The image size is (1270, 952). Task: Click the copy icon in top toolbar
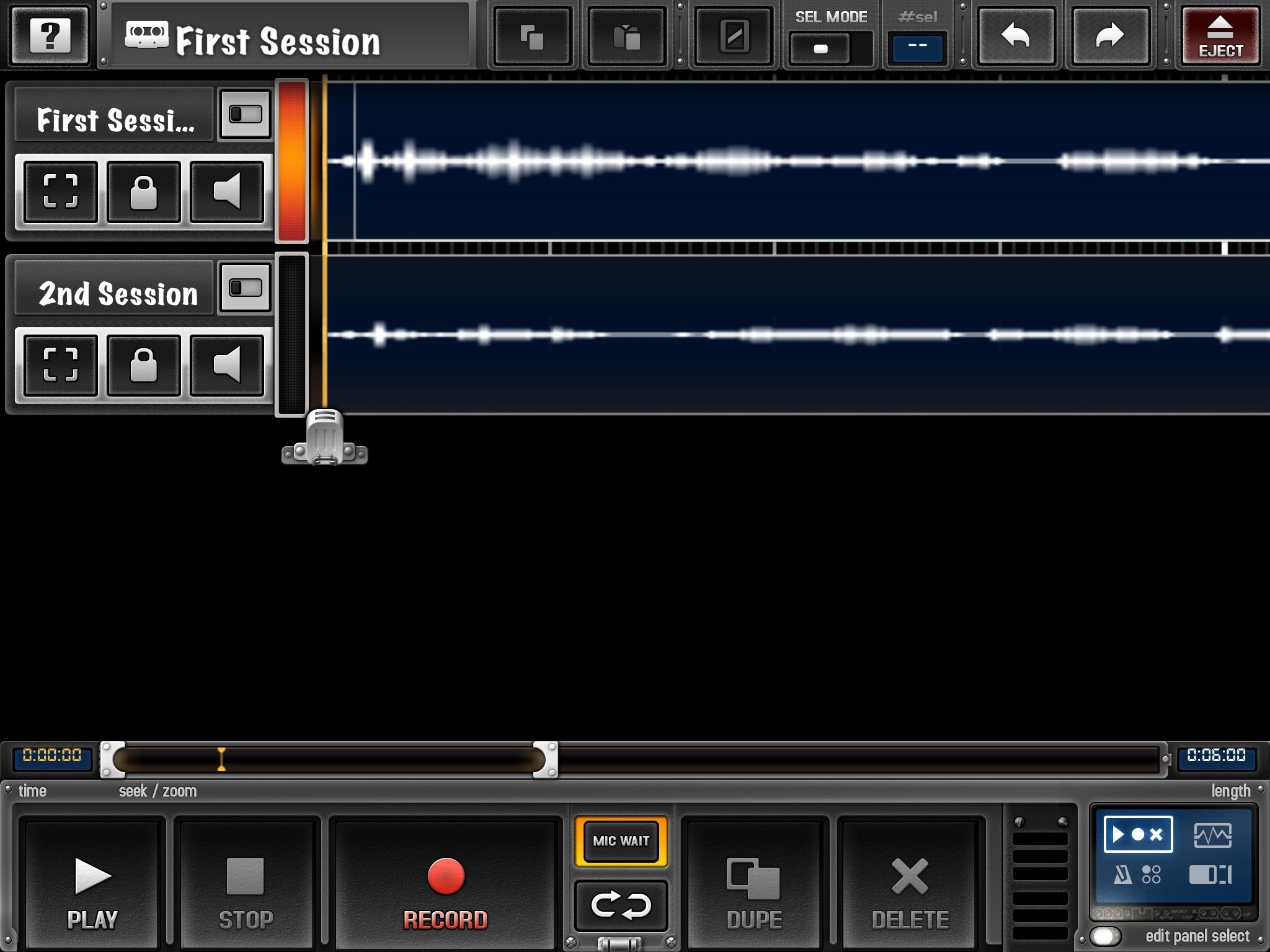coord(532,37)
